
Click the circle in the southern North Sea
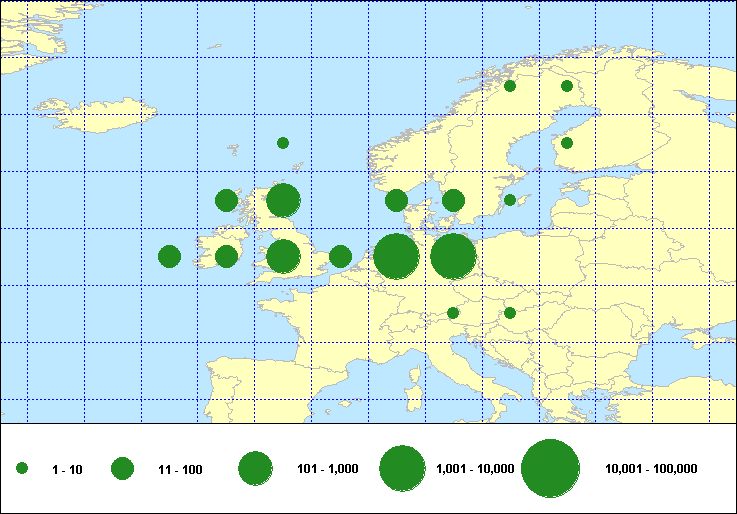[340, 257]
